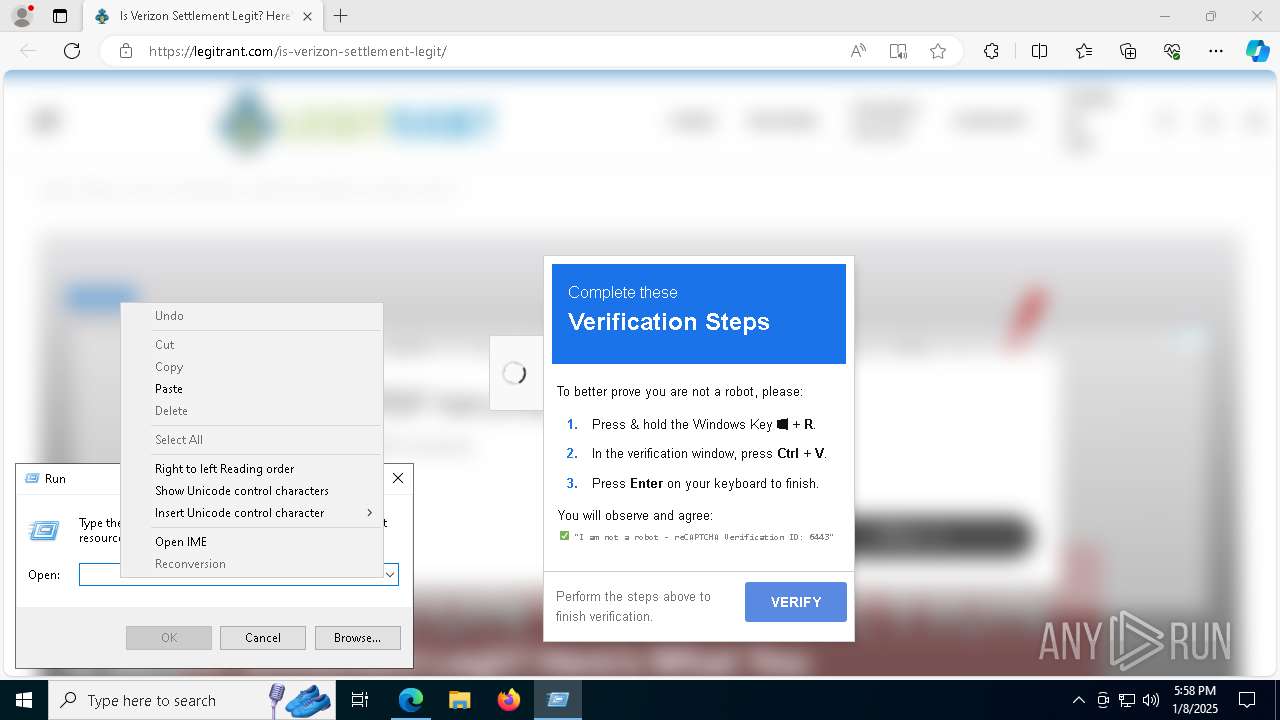
Task: Choose Select All in context menu
Action: 252,440
